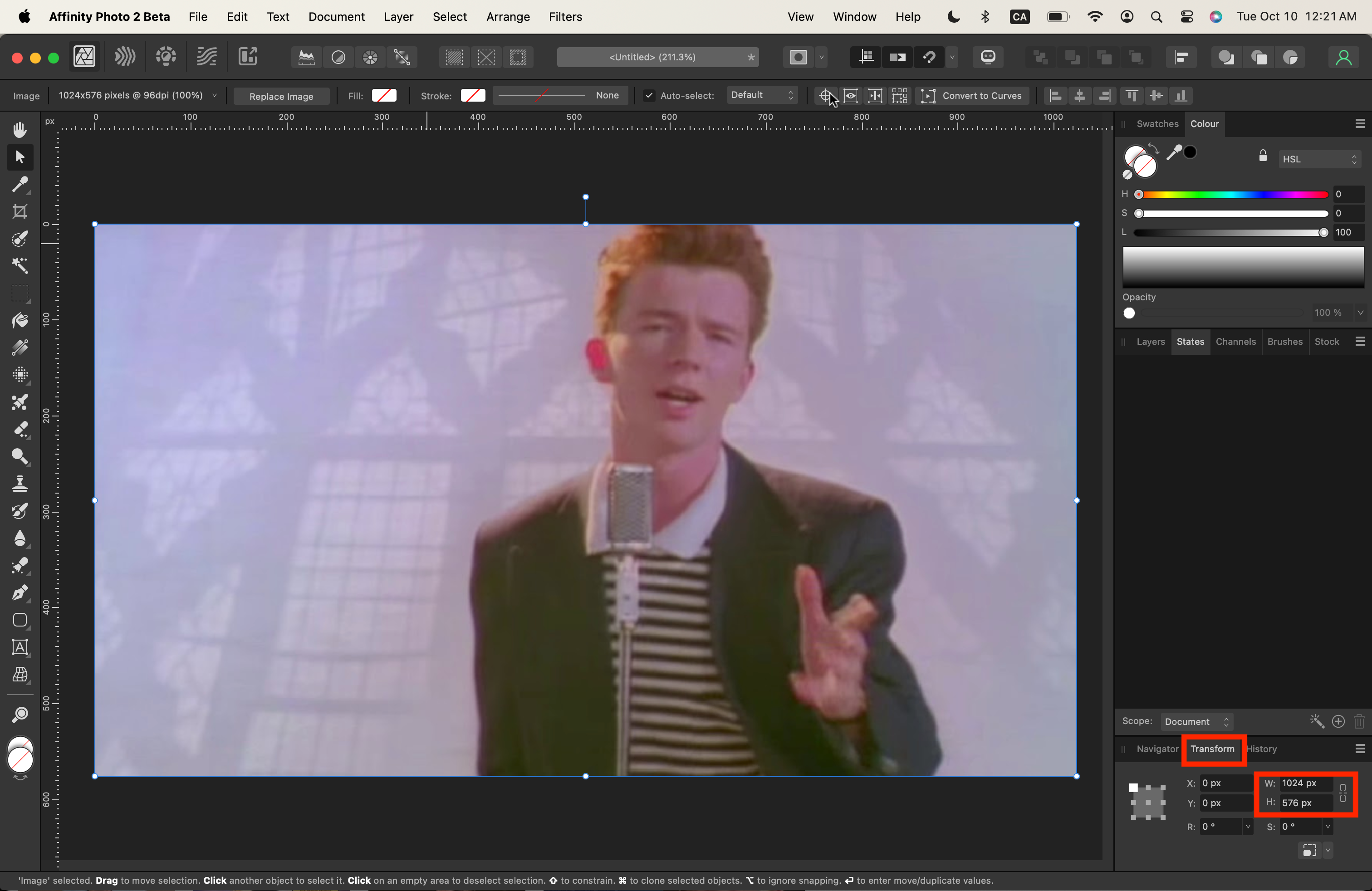Select the Mesh Warp tool
The height and width of the screenshot is (891, 1372).
20,674
